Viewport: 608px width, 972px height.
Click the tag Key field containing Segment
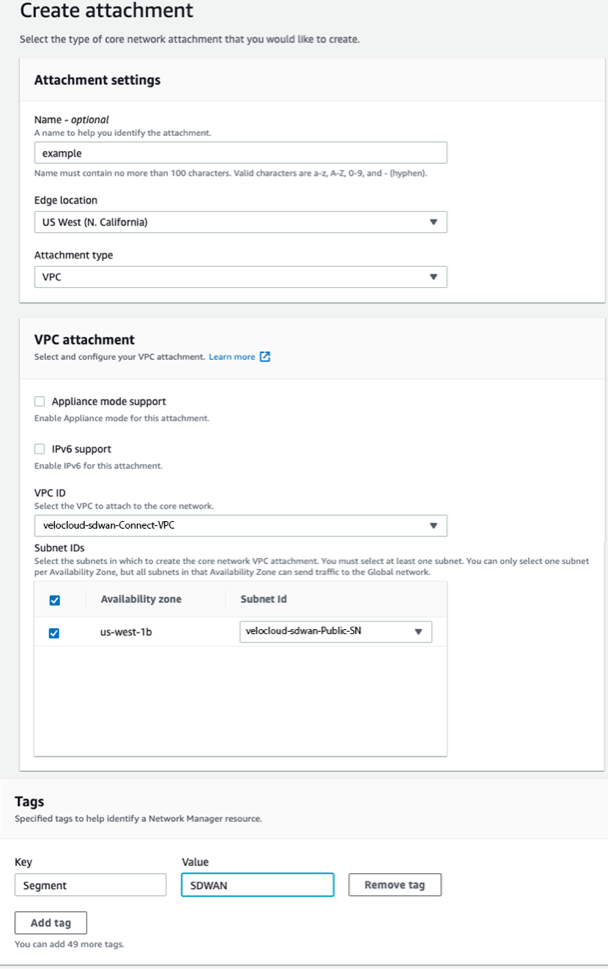(x=90, y=885)
